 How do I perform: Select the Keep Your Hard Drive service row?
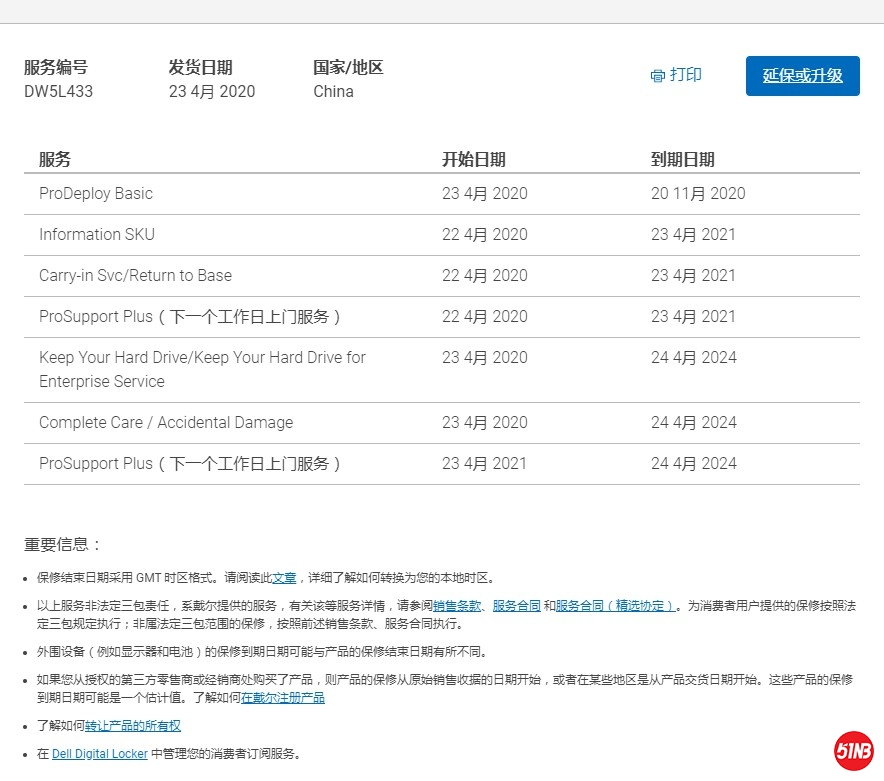(202, 369)
